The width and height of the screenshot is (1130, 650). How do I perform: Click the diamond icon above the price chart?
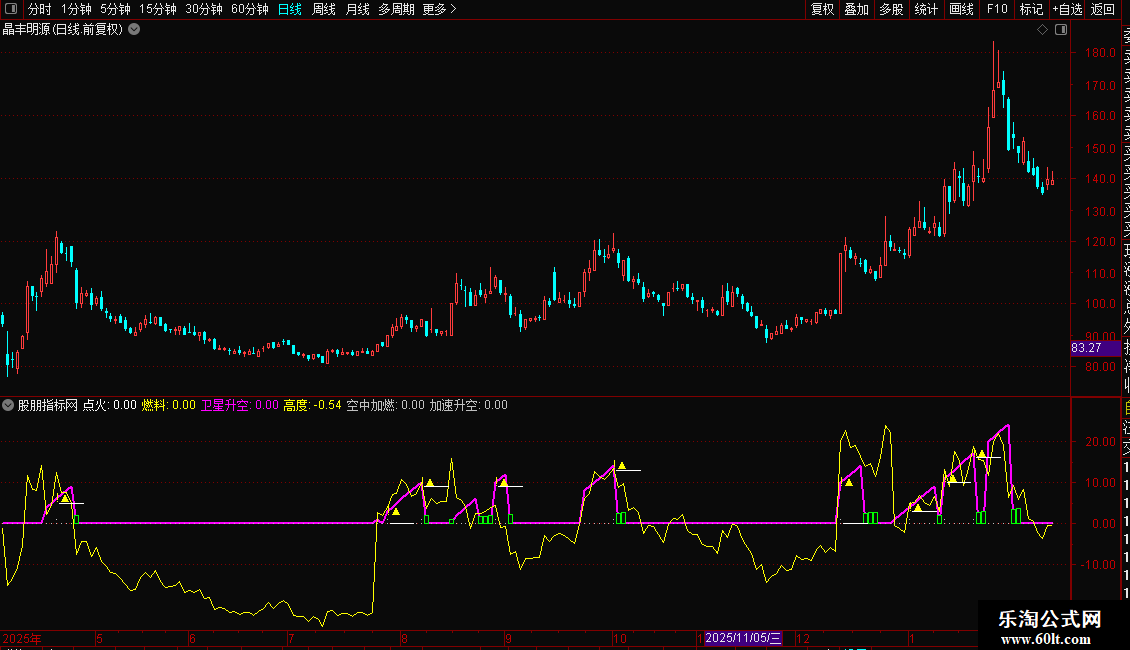(x=1042, y=30)
